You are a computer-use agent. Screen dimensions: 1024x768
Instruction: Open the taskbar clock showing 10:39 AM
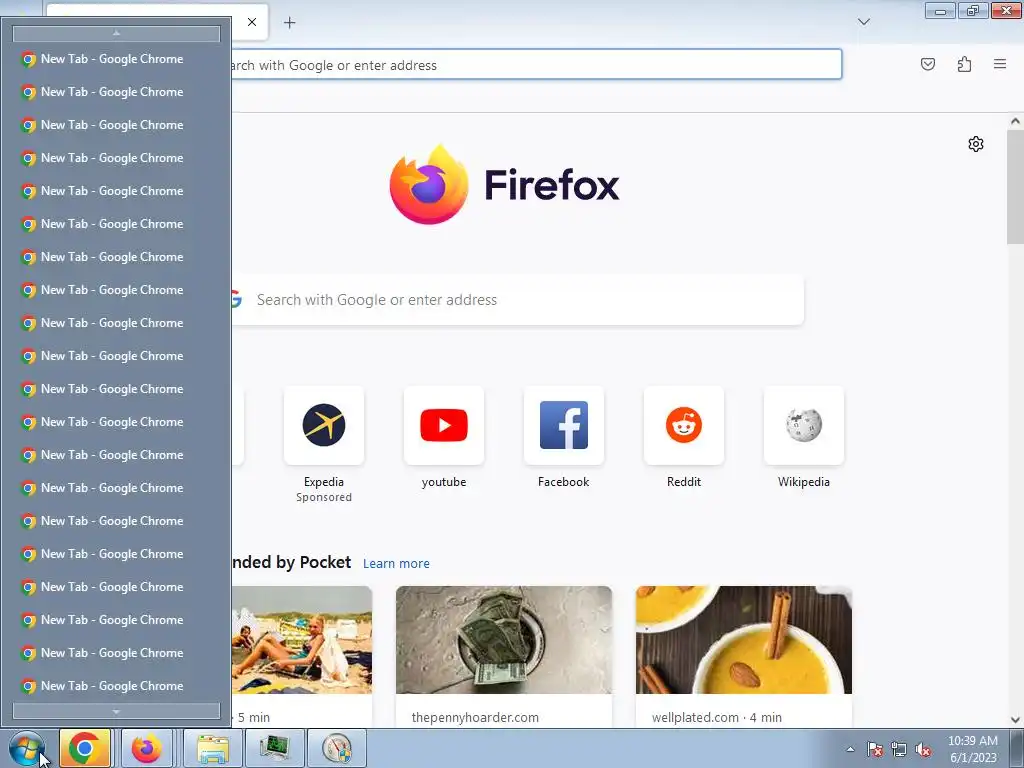972,749
